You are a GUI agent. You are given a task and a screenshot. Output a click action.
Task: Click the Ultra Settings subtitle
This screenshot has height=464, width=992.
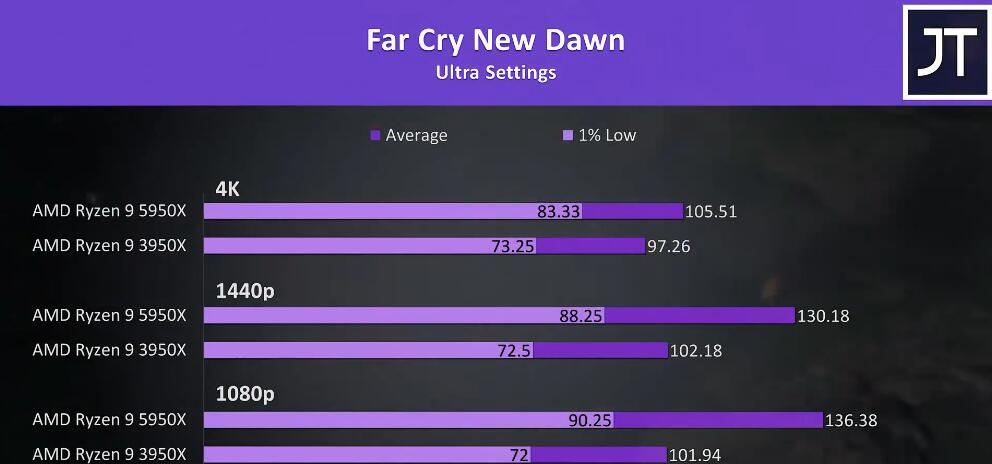point(495,72)
